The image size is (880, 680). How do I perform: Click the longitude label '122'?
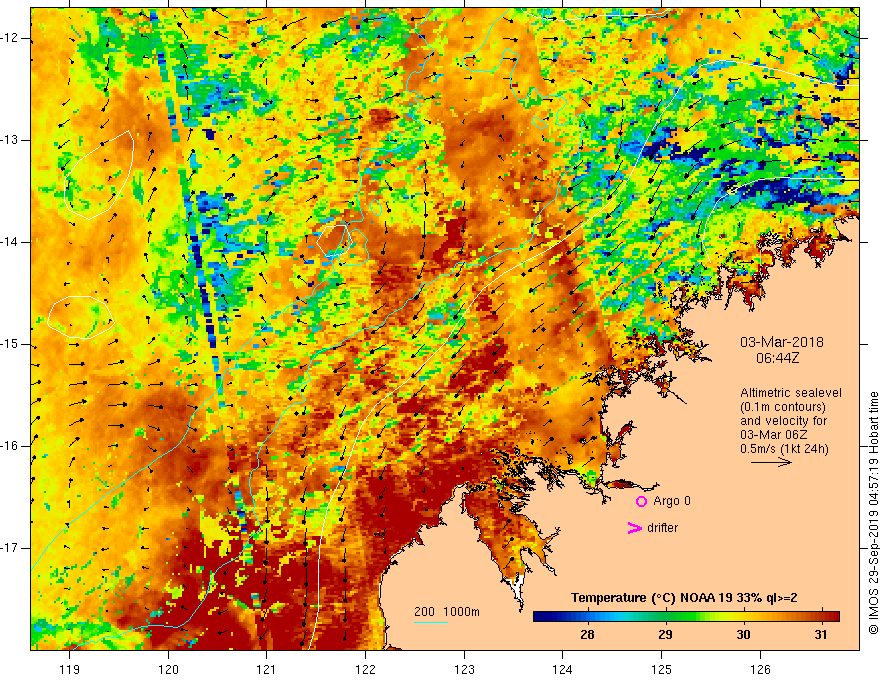(x=365, y=669)
